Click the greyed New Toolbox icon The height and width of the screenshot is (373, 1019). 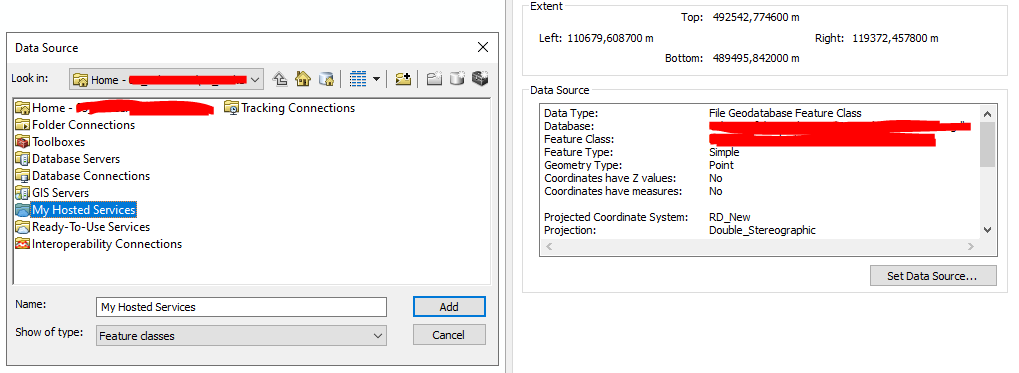[480, 79]
